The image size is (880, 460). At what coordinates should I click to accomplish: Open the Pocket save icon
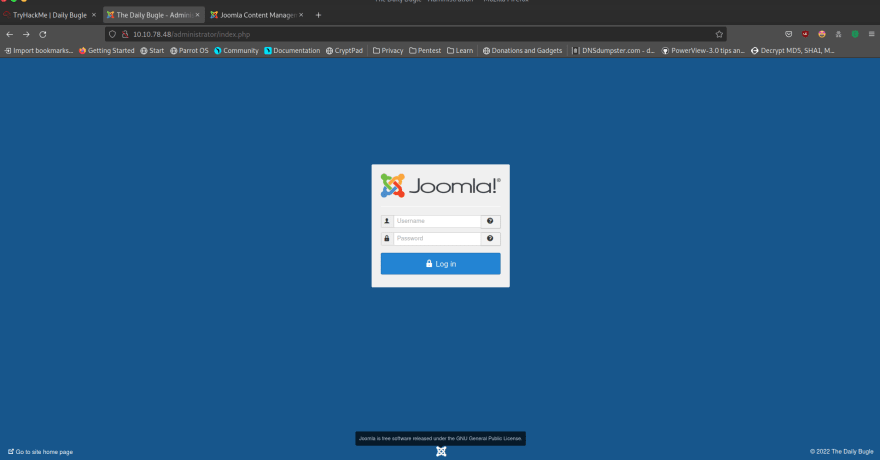pyautogui.click(x=789, y=34)
